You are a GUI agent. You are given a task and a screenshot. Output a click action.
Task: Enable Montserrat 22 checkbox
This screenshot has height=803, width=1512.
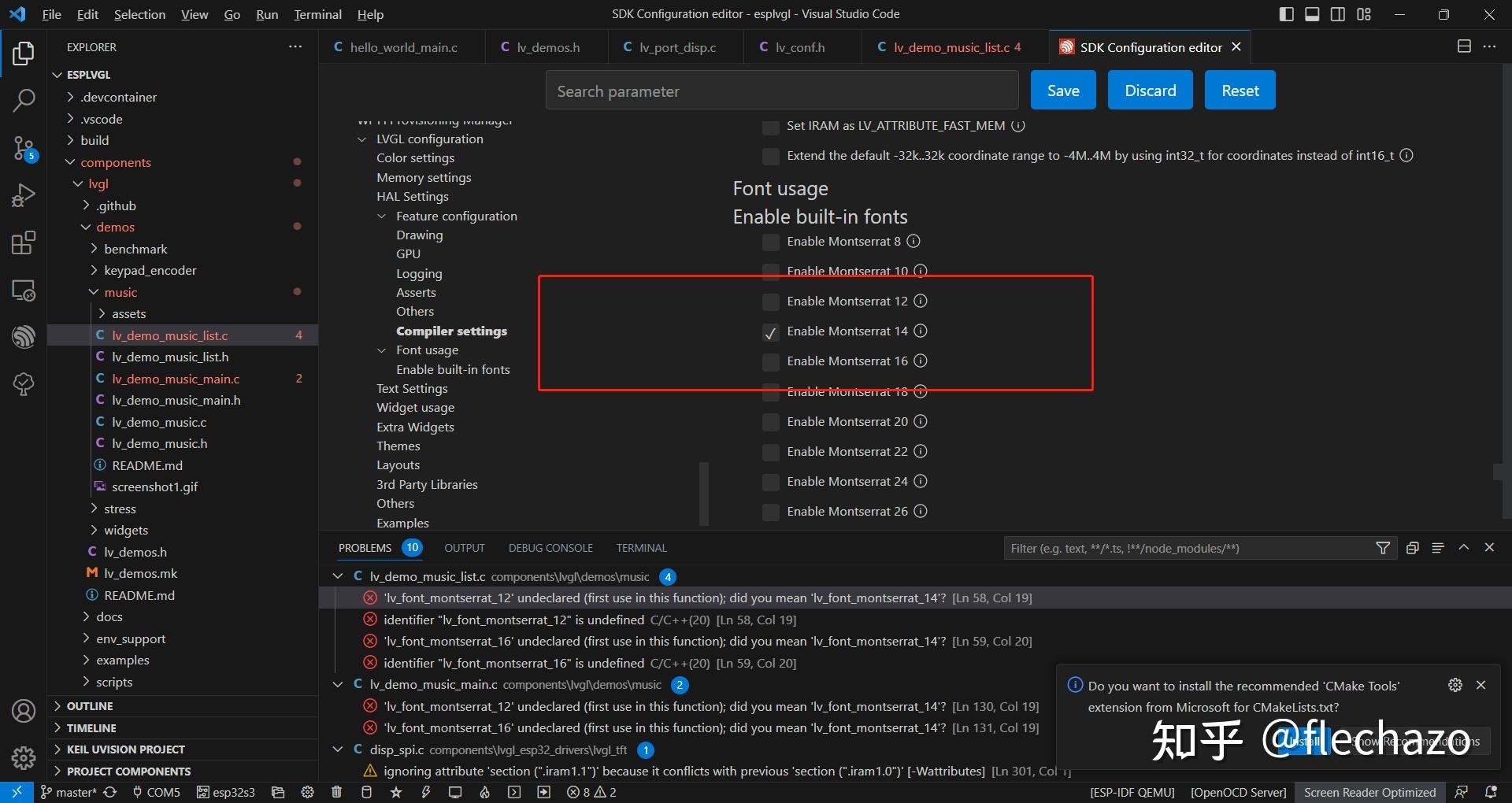tap(771, 452)
